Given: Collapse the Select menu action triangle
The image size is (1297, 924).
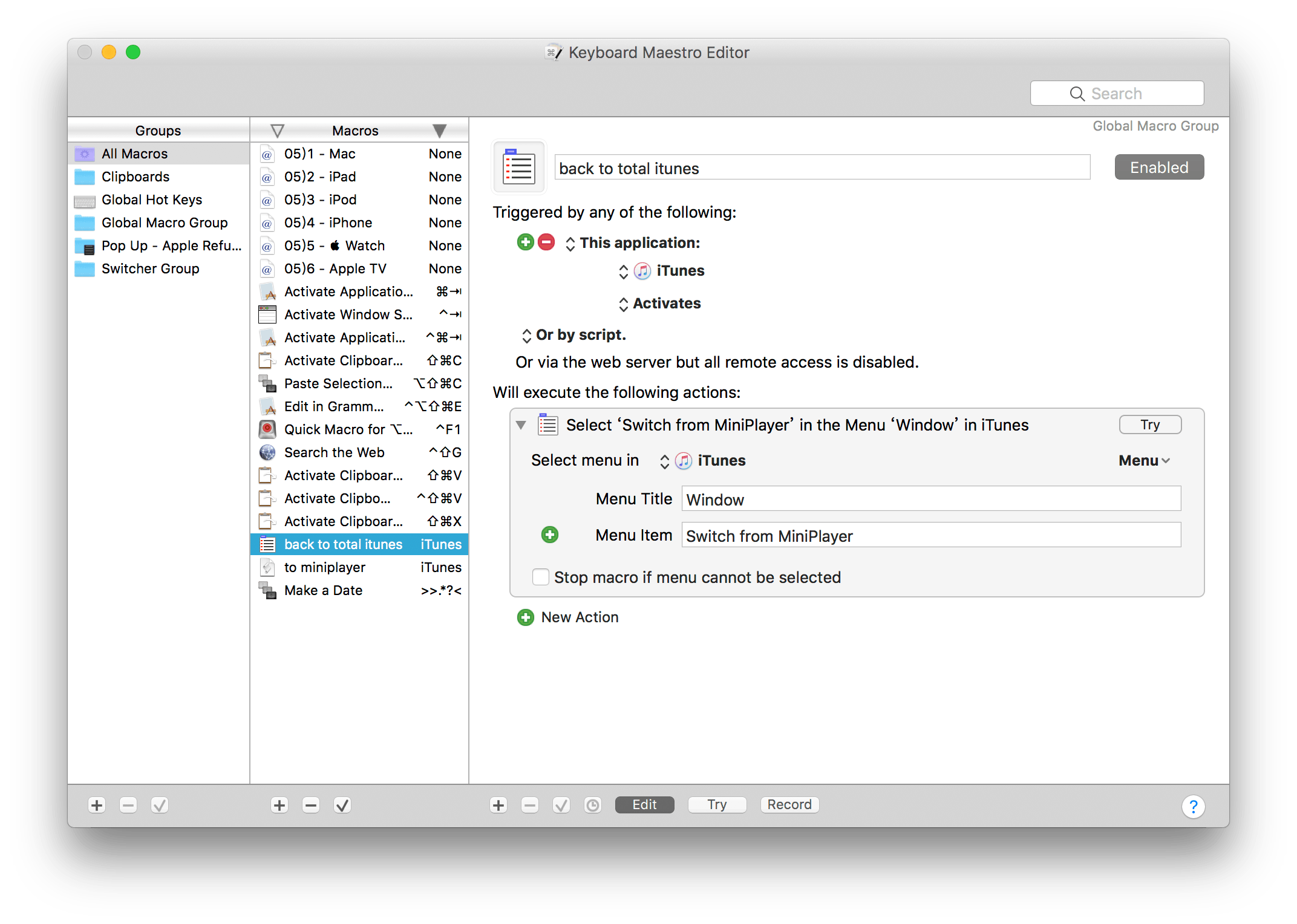Looking at the screenshot, I should coord(521,425).
